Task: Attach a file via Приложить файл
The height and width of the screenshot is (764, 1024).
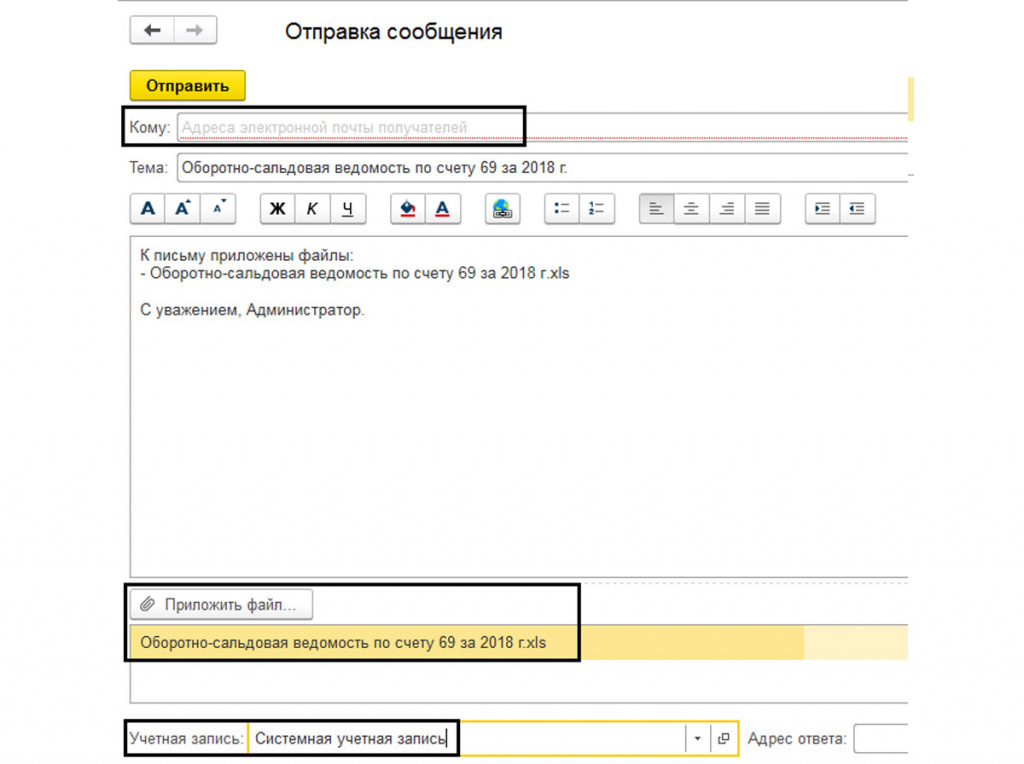Action: pos(221,605)
